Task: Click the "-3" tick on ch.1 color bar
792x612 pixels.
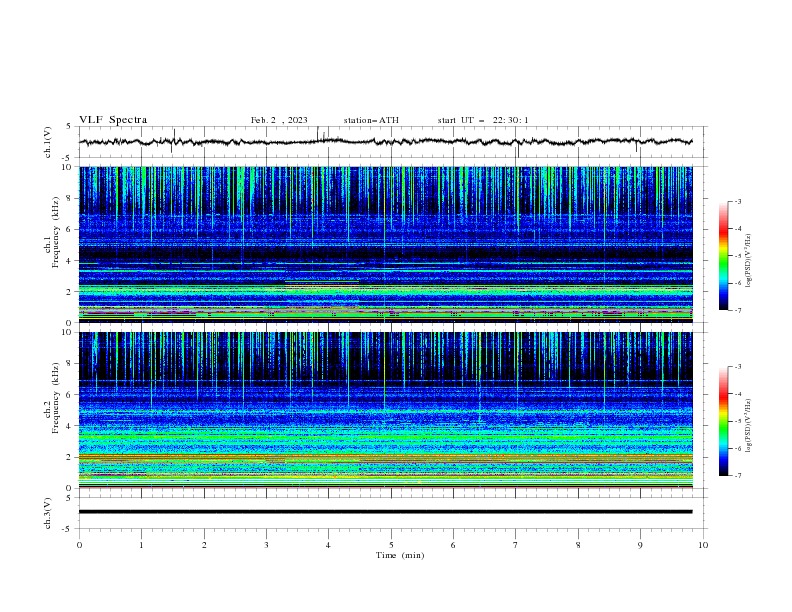Action: [737, 201]
